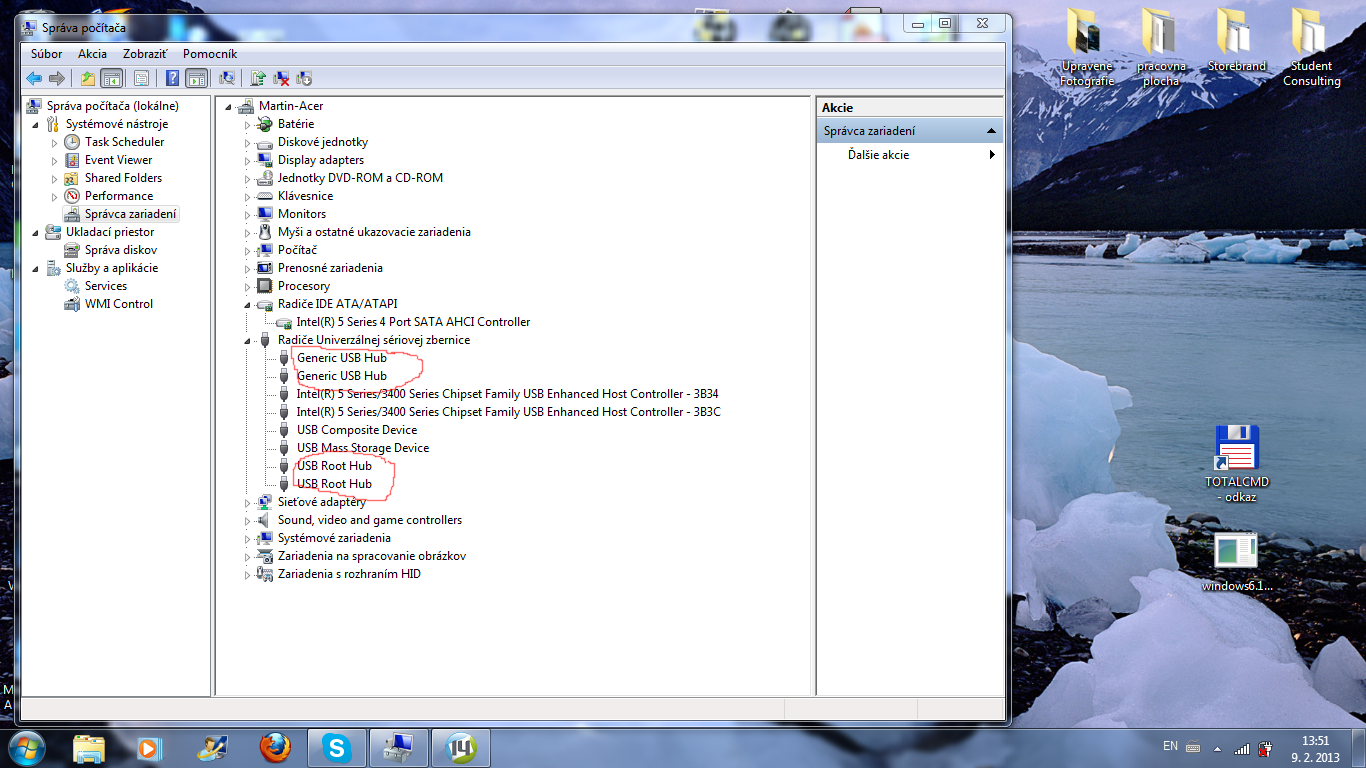Select USB Composite Device

357,430
